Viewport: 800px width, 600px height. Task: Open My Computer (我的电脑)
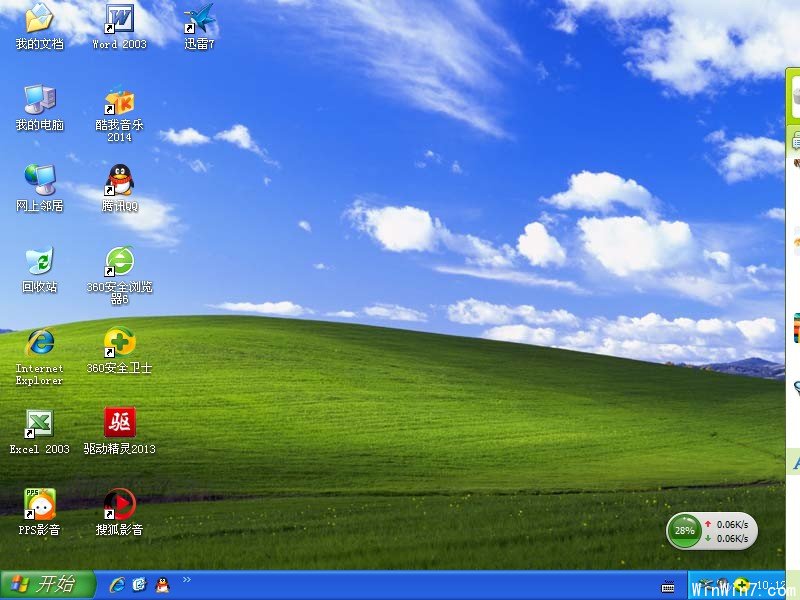(38, 100)
